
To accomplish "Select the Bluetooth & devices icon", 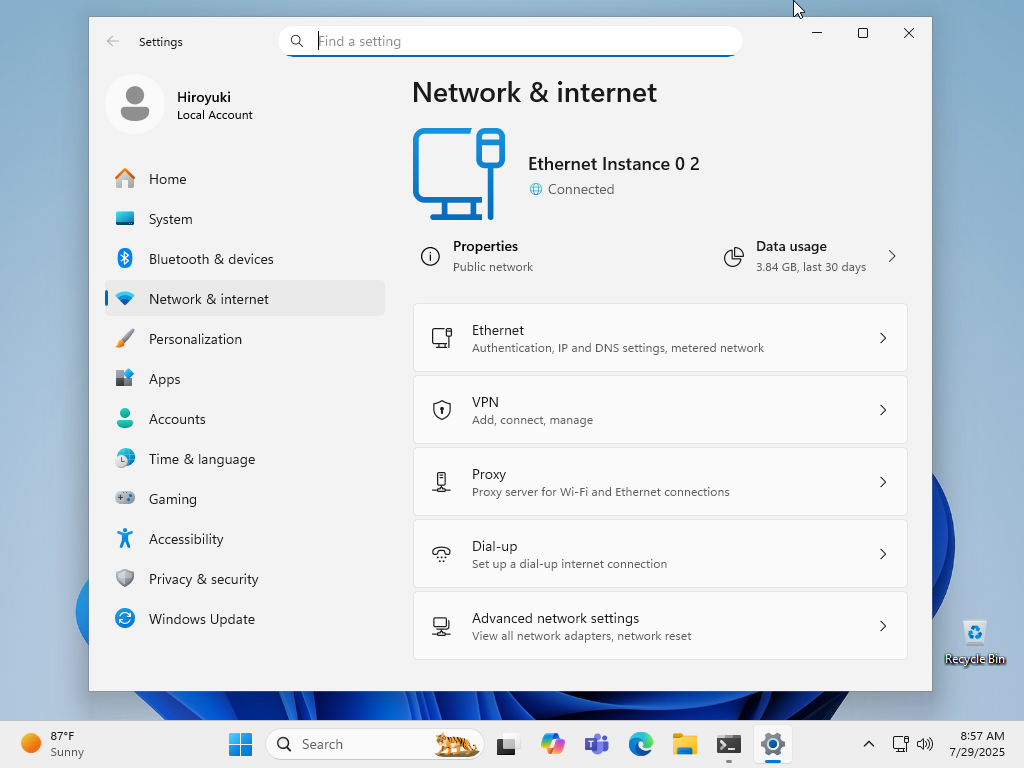I will coord(124,258).
